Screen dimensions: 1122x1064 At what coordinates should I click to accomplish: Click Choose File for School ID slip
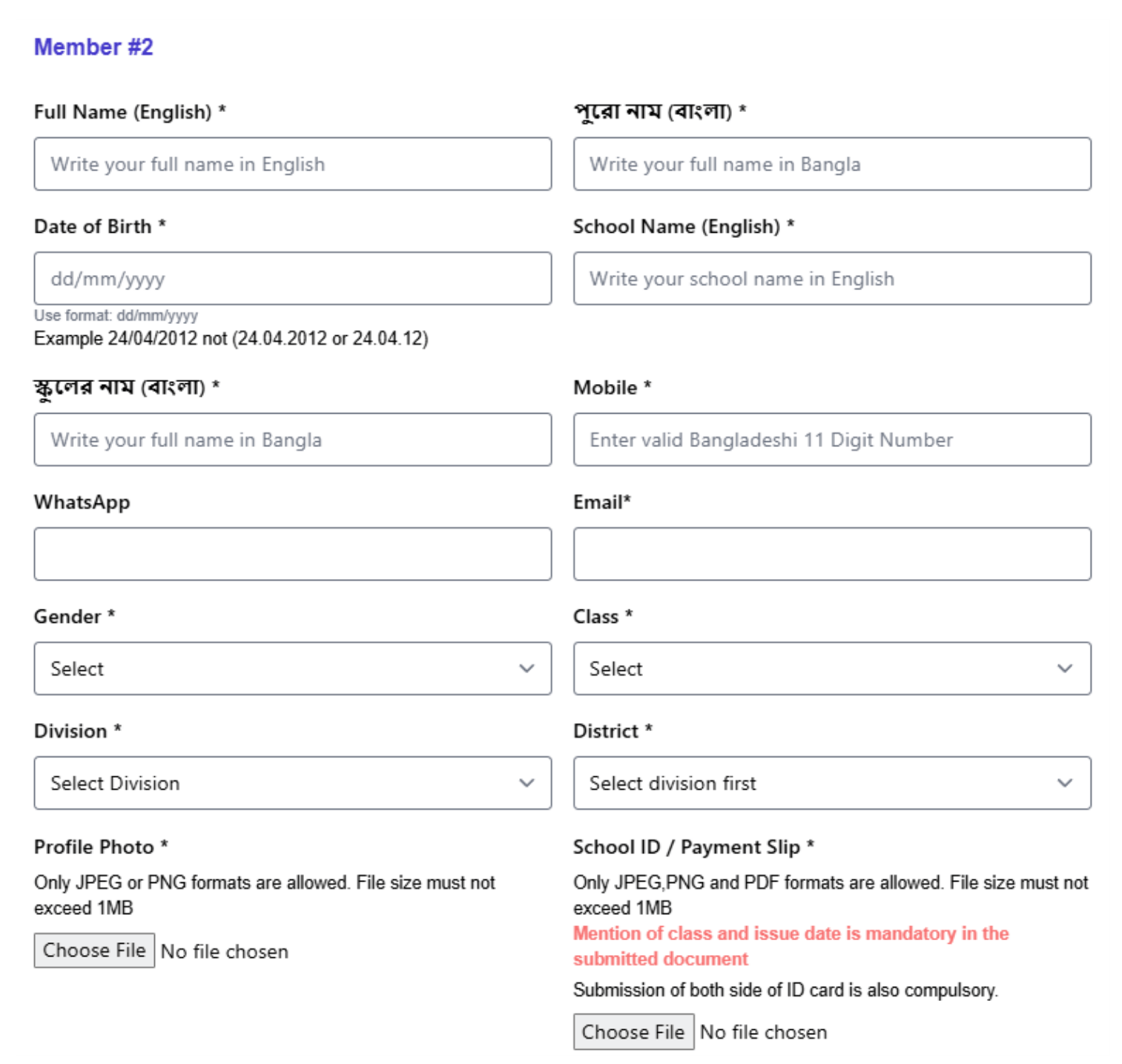pyautogui.click(x=633, y=1031)
